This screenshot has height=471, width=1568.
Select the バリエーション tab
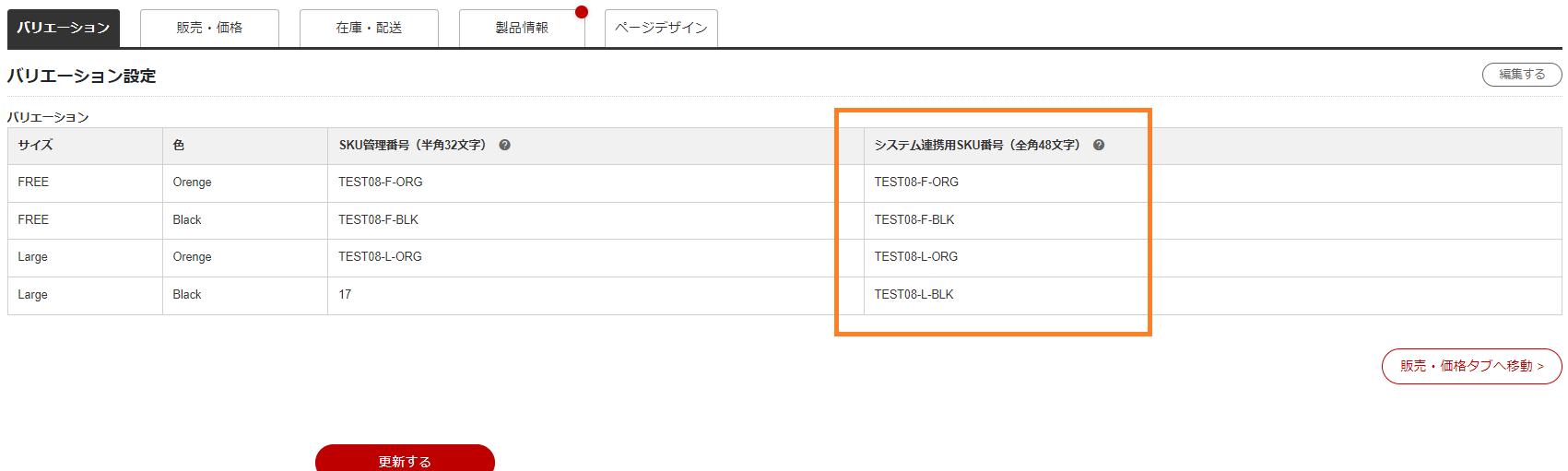[64, 28]
